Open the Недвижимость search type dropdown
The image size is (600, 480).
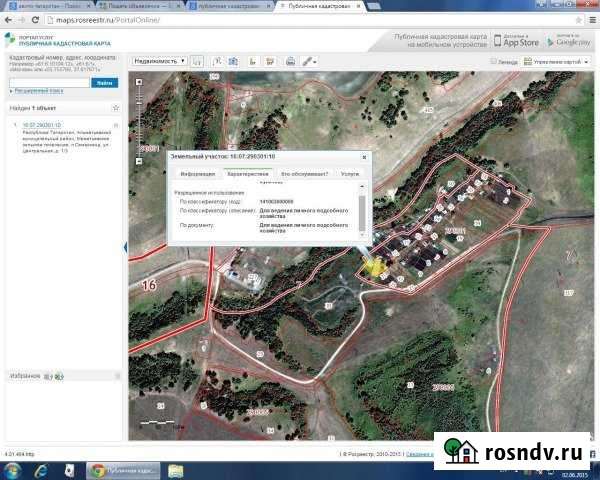158,61
